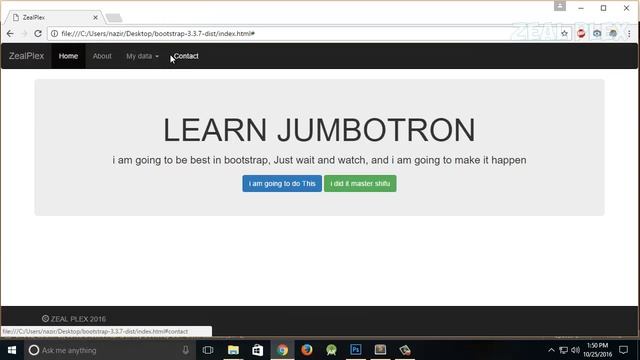Open the Action Center notifications icon
Image resolution: width=640 pixels, height=360 pixels.
coord(623,350)
